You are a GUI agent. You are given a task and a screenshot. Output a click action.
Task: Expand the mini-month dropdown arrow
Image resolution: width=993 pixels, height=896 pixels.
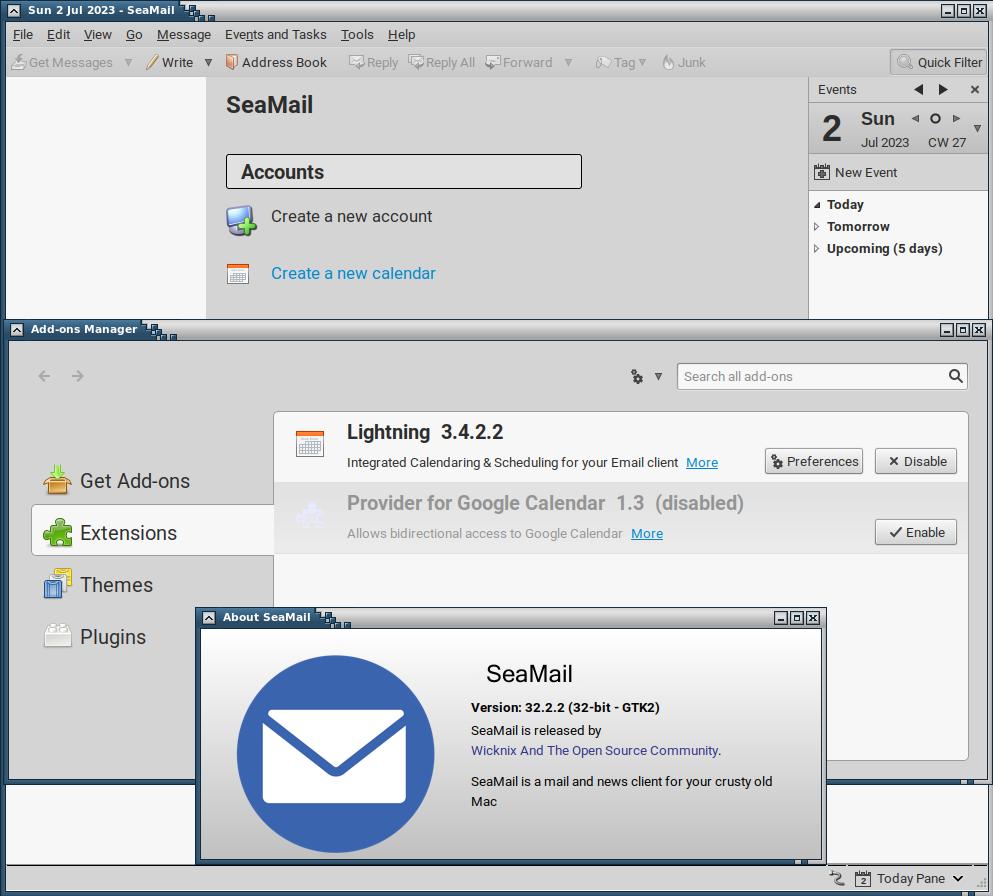(x=977, y=129)
